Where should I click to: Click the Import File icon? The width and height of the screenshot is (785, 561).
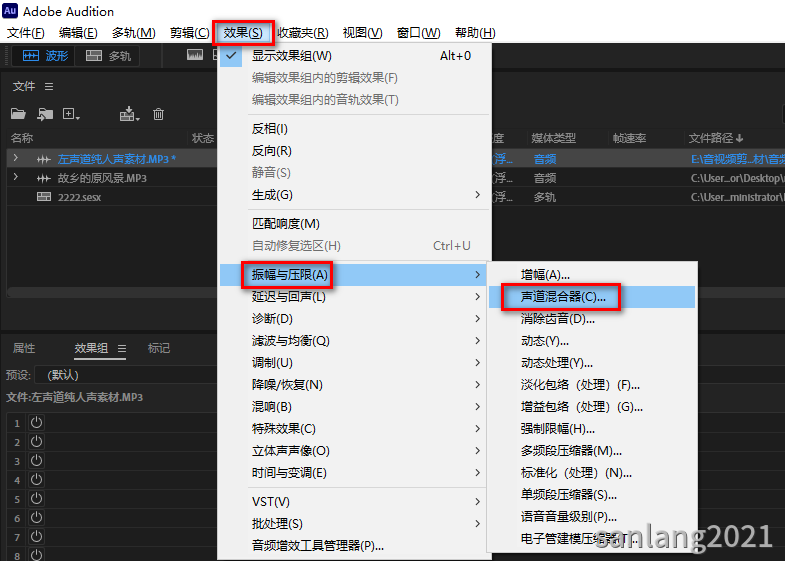pyautogui.click(x=45, y=115)
